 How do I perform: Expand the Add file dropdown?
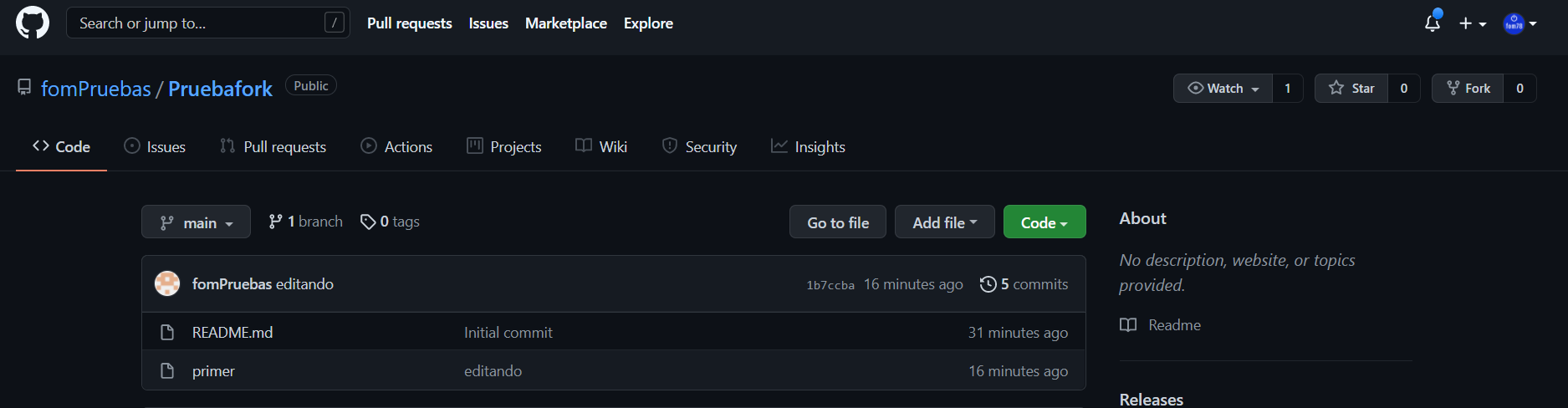point(945,222)
